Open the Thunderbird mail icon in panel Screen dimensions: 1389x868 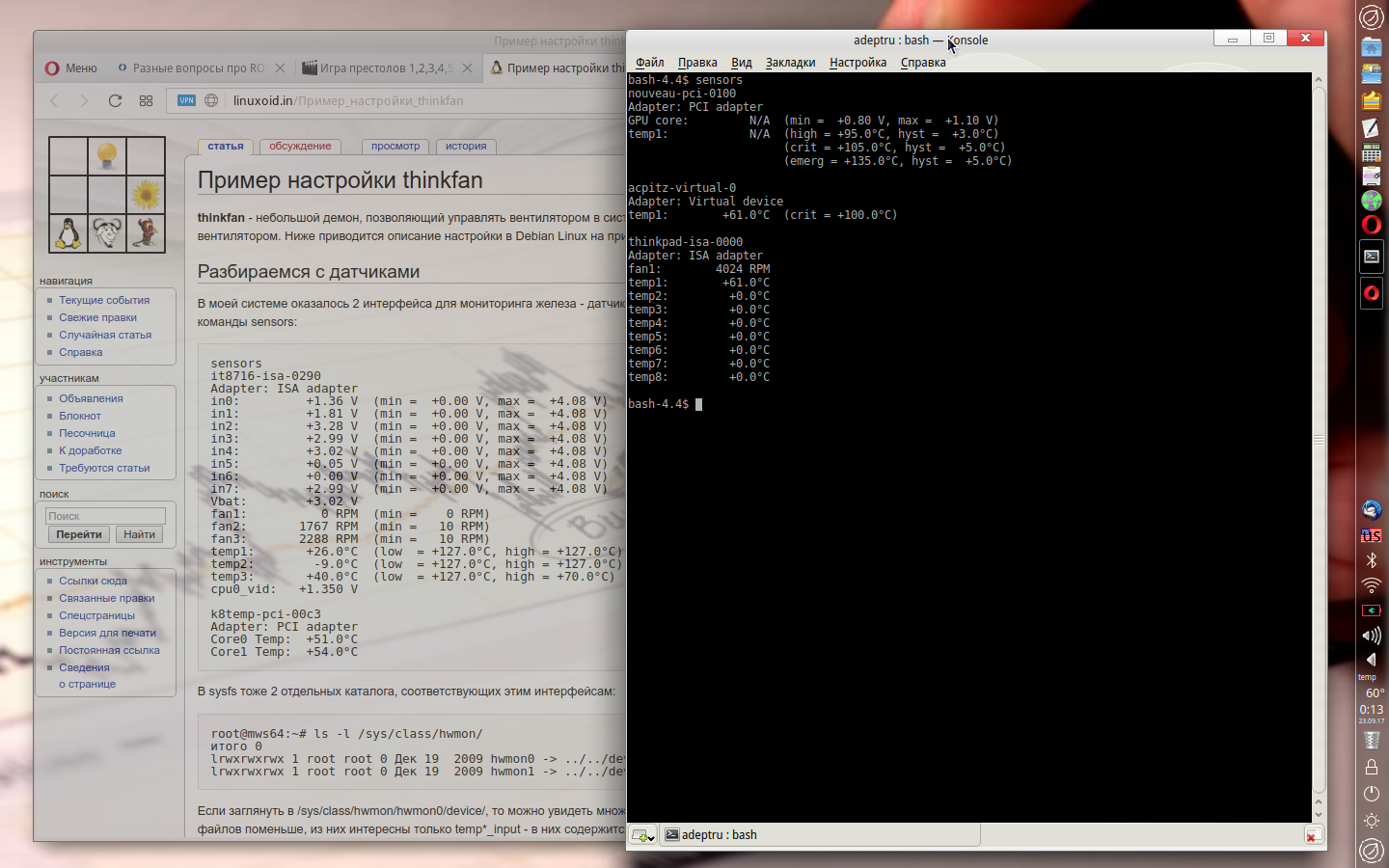pyautogui.click(x=1371, y=509)
